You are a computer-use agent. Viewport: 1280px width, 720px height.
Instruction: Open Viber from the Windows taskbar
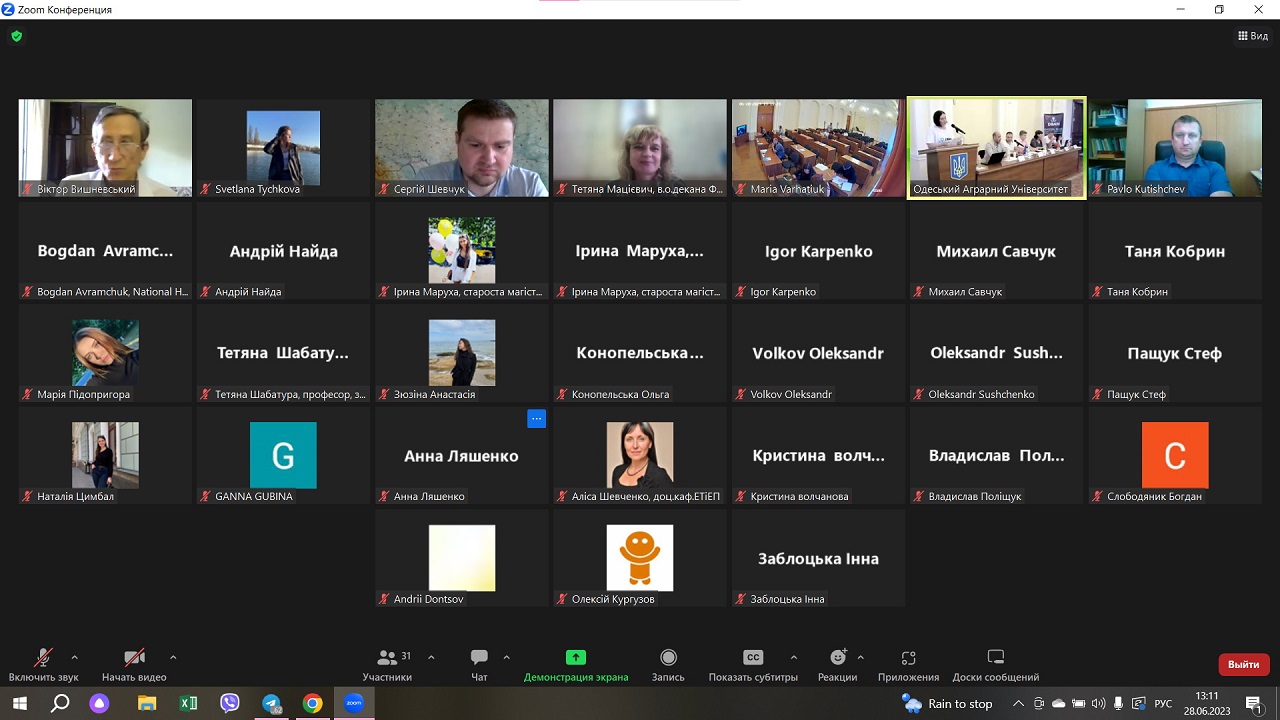(230, 703)
